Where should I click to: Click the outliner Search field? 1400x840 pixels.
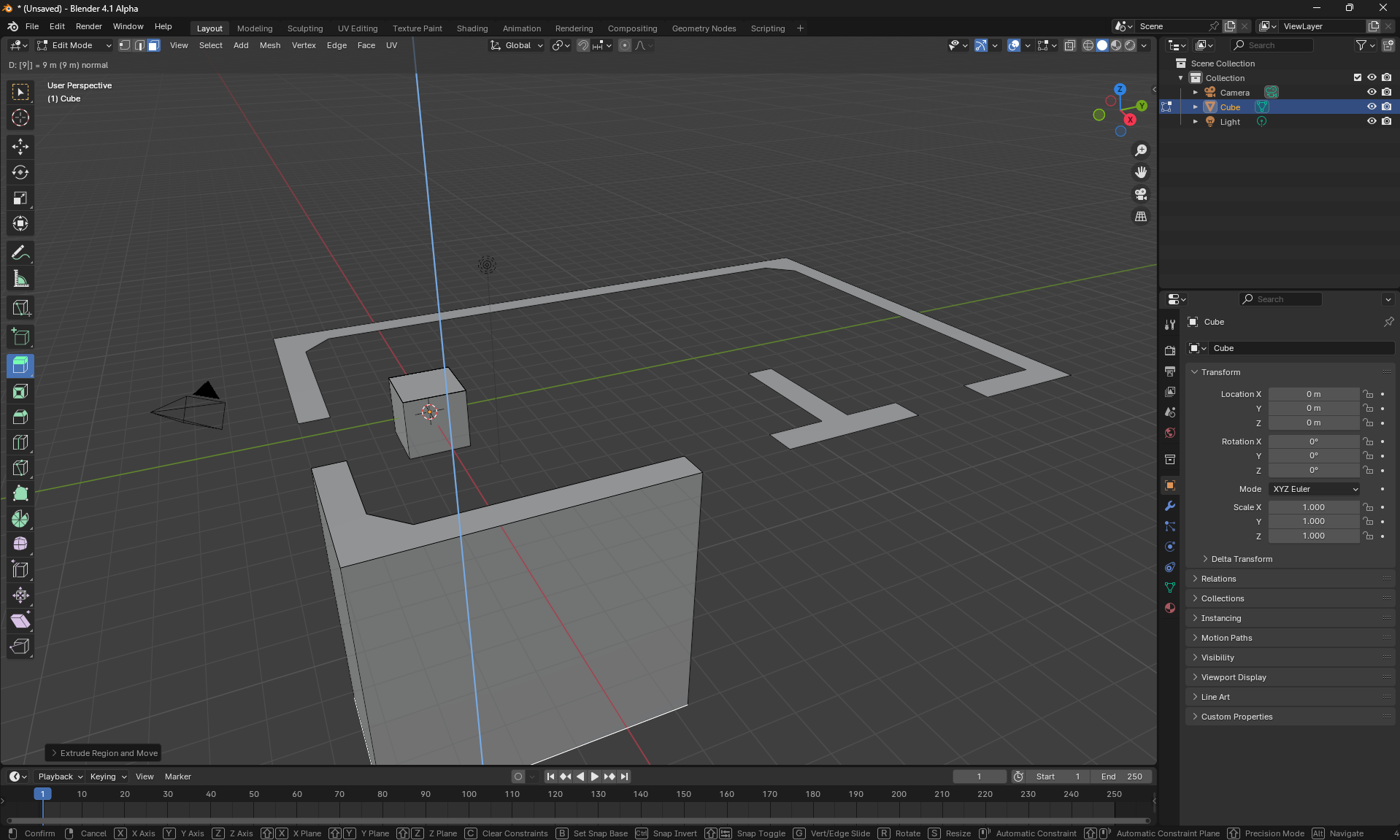click(1272, 45)
